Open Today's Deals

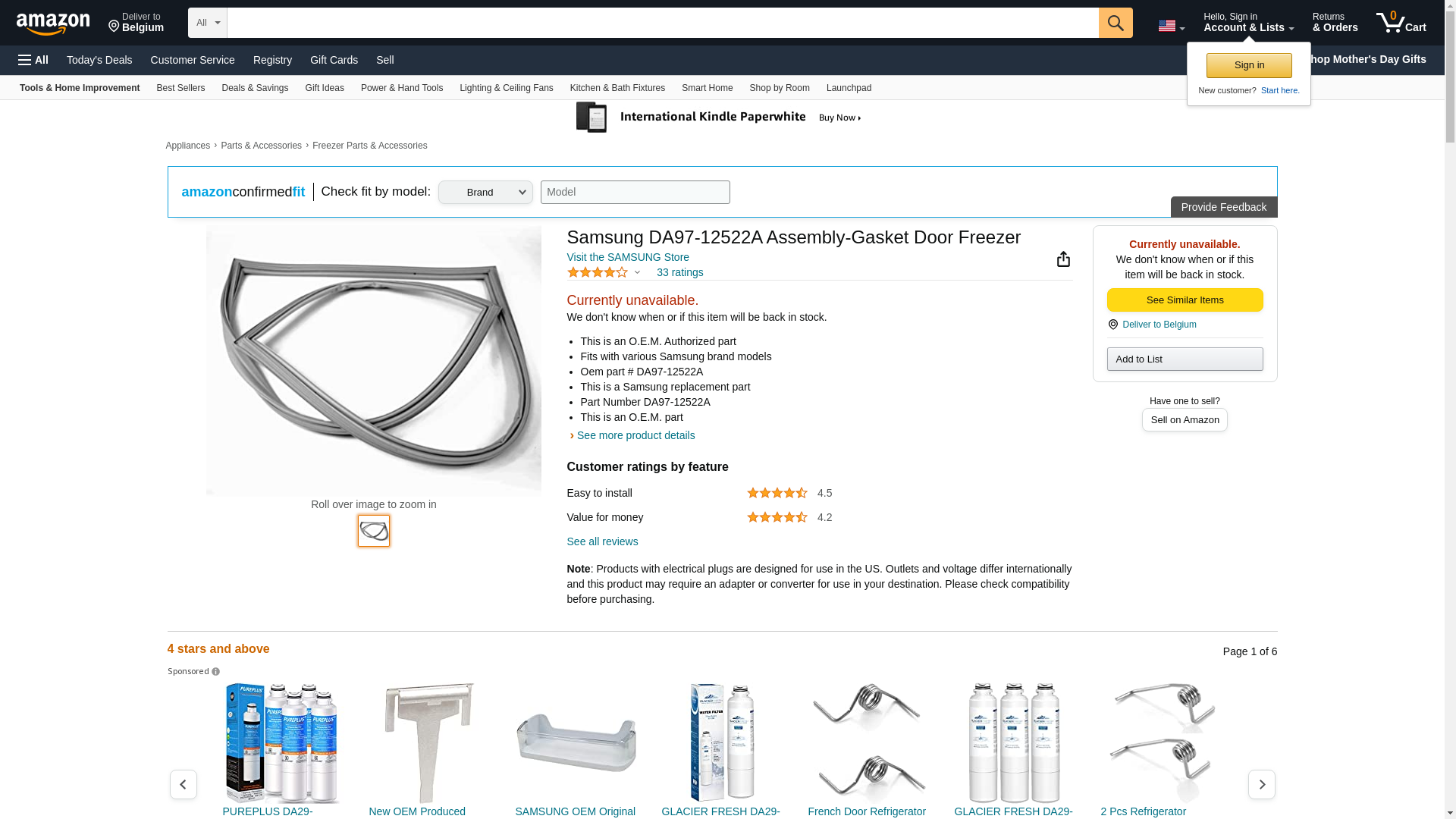click(x=99, y=60)
